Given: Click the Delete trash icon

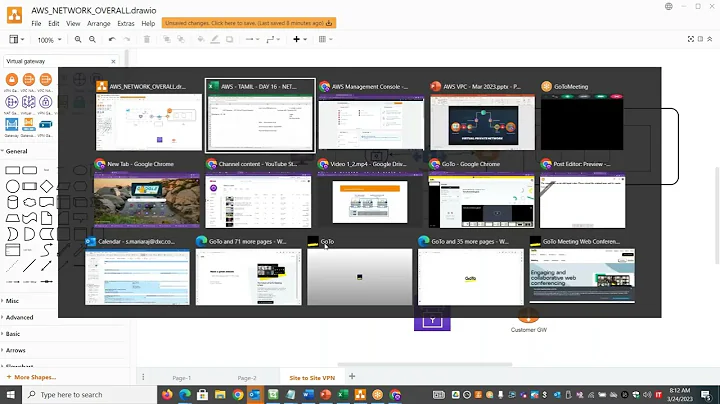Looking at the screenshot, I should point(147,39).
